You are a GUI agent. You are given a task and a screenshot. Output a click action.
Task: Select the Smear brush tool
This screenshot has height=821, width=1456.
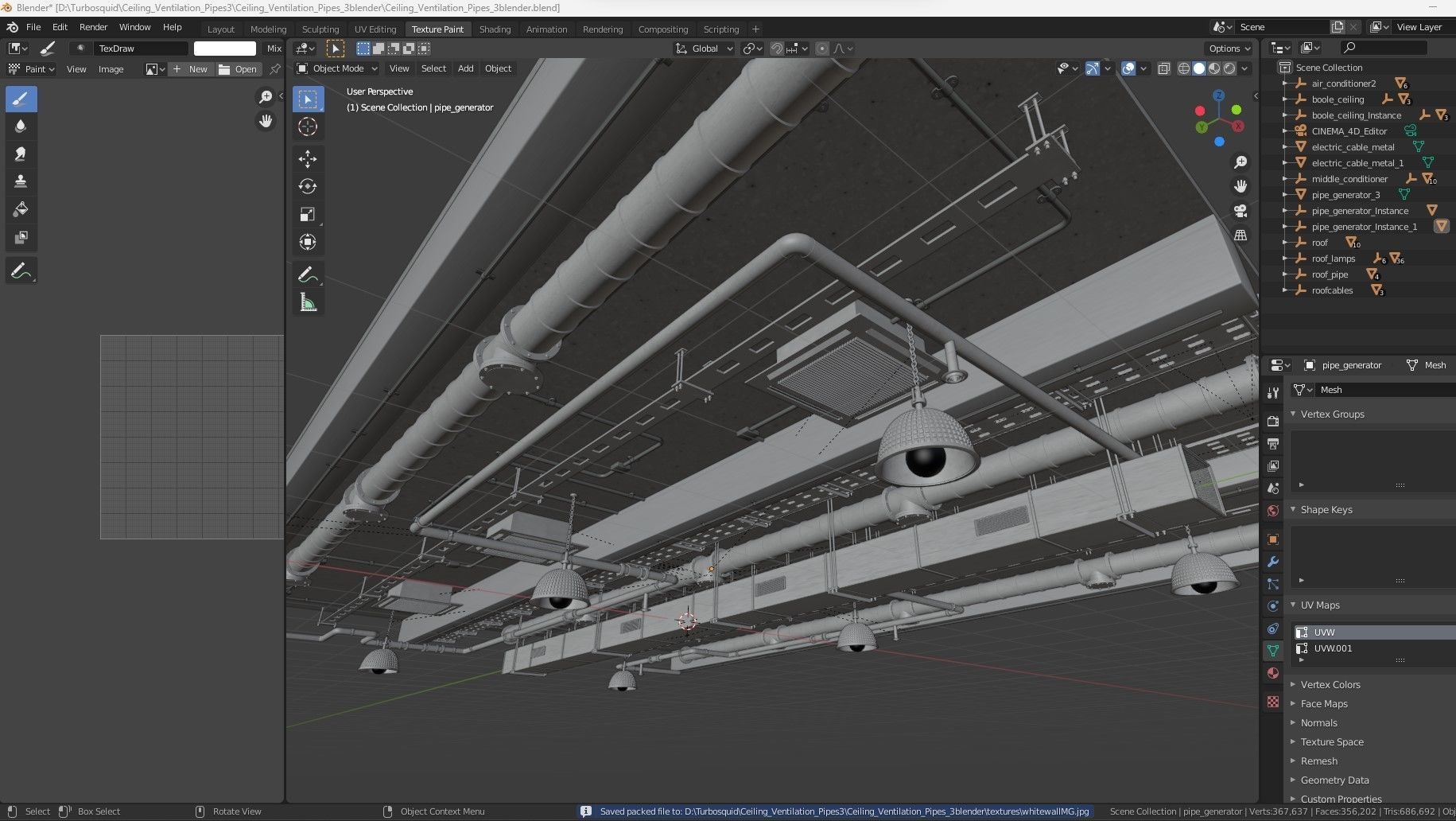21,154
